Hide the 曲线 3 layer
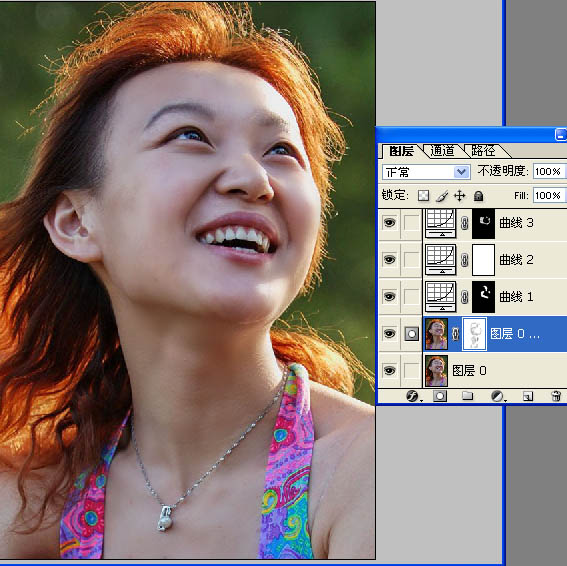 (x=389, y=222)
